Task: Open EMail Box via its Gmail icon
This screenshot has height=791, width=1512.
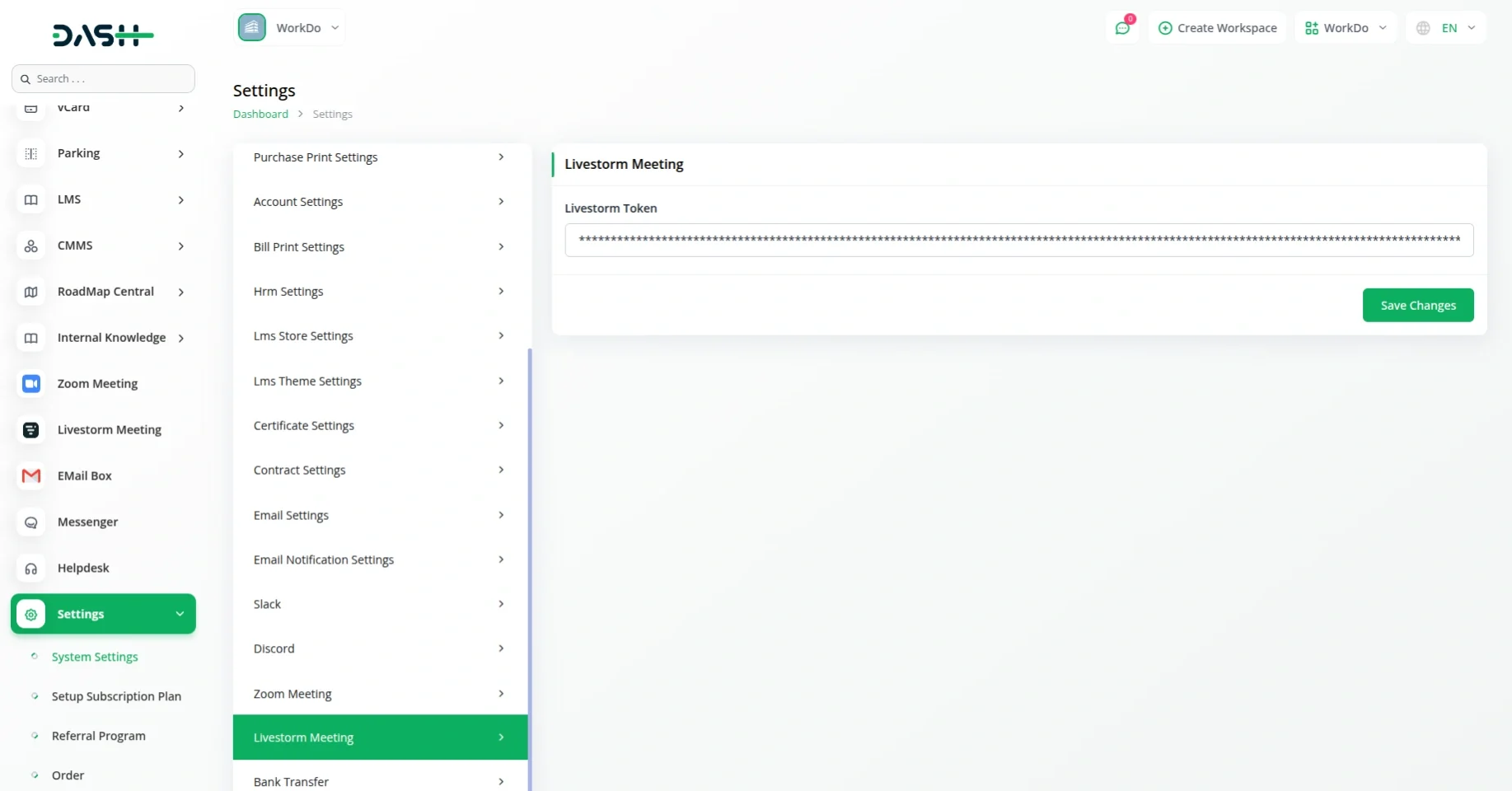Action: [31, 476]
